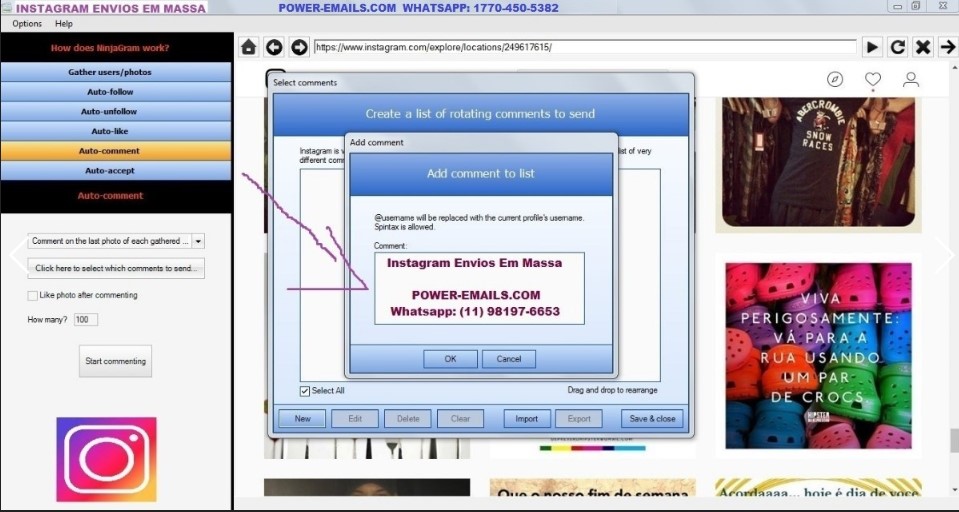This screenshot has height=512, width=959.
Task: Click the Edit button
Action: (x=355, y=418)
